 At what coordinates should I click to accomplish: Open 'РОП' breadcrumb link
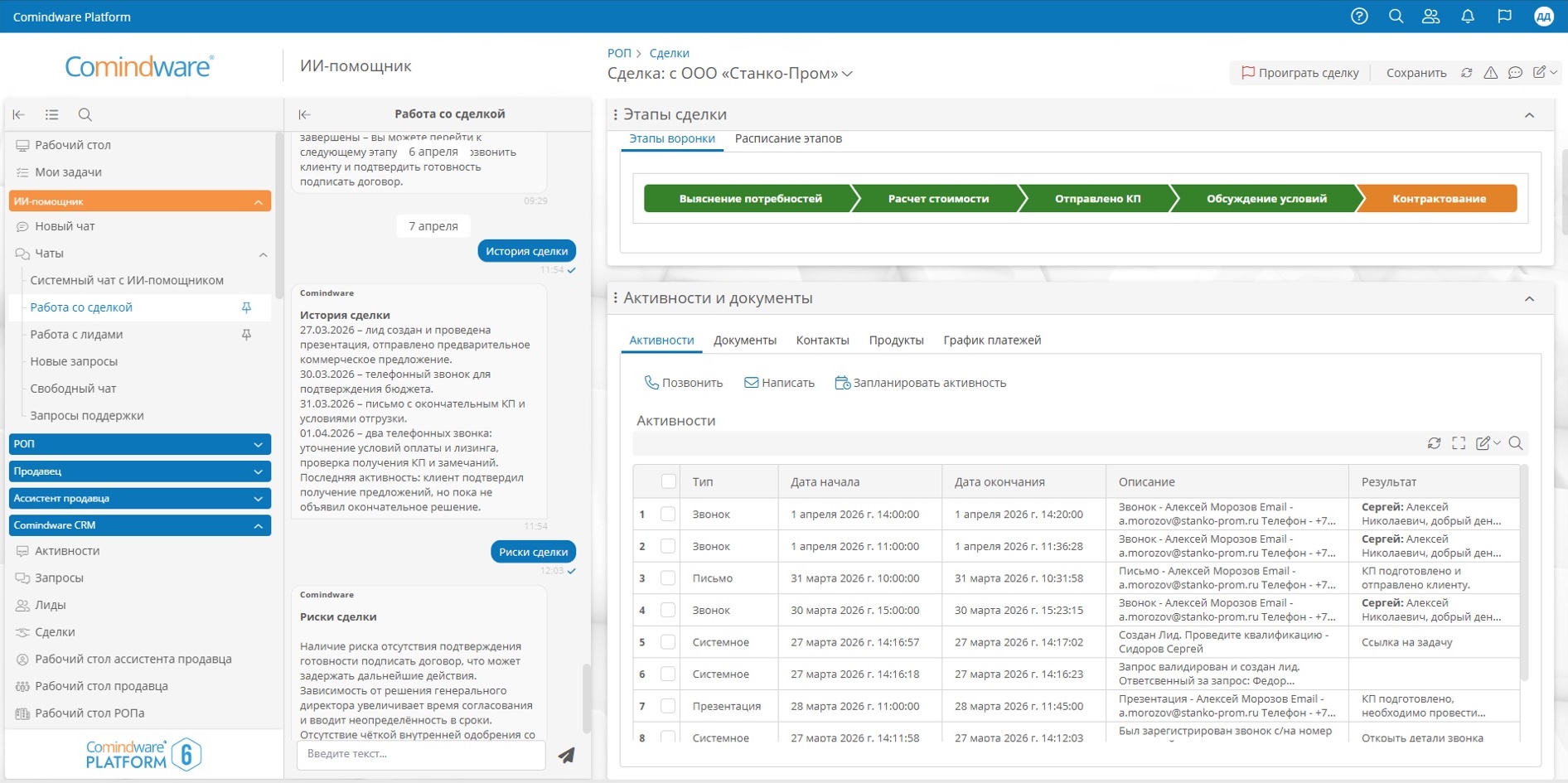(x=619, y=53)
